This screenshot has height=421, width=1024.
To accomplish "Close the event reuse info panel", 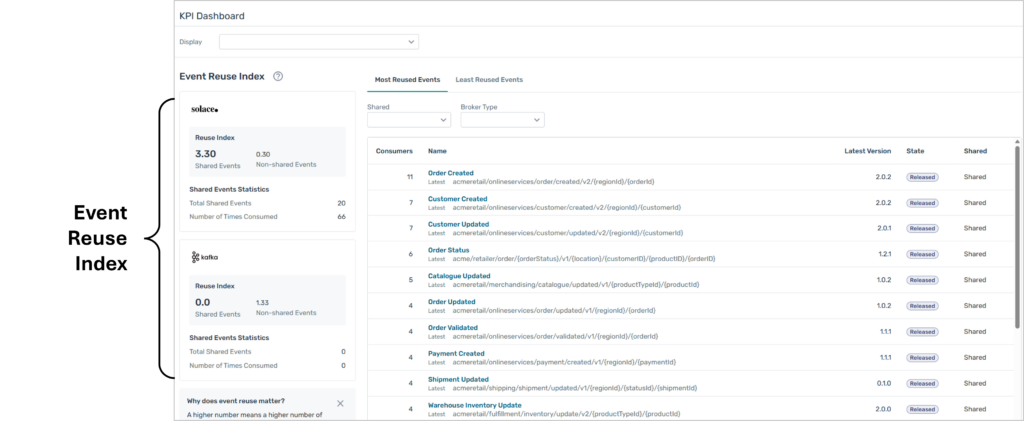I will [x=340, y=403].
